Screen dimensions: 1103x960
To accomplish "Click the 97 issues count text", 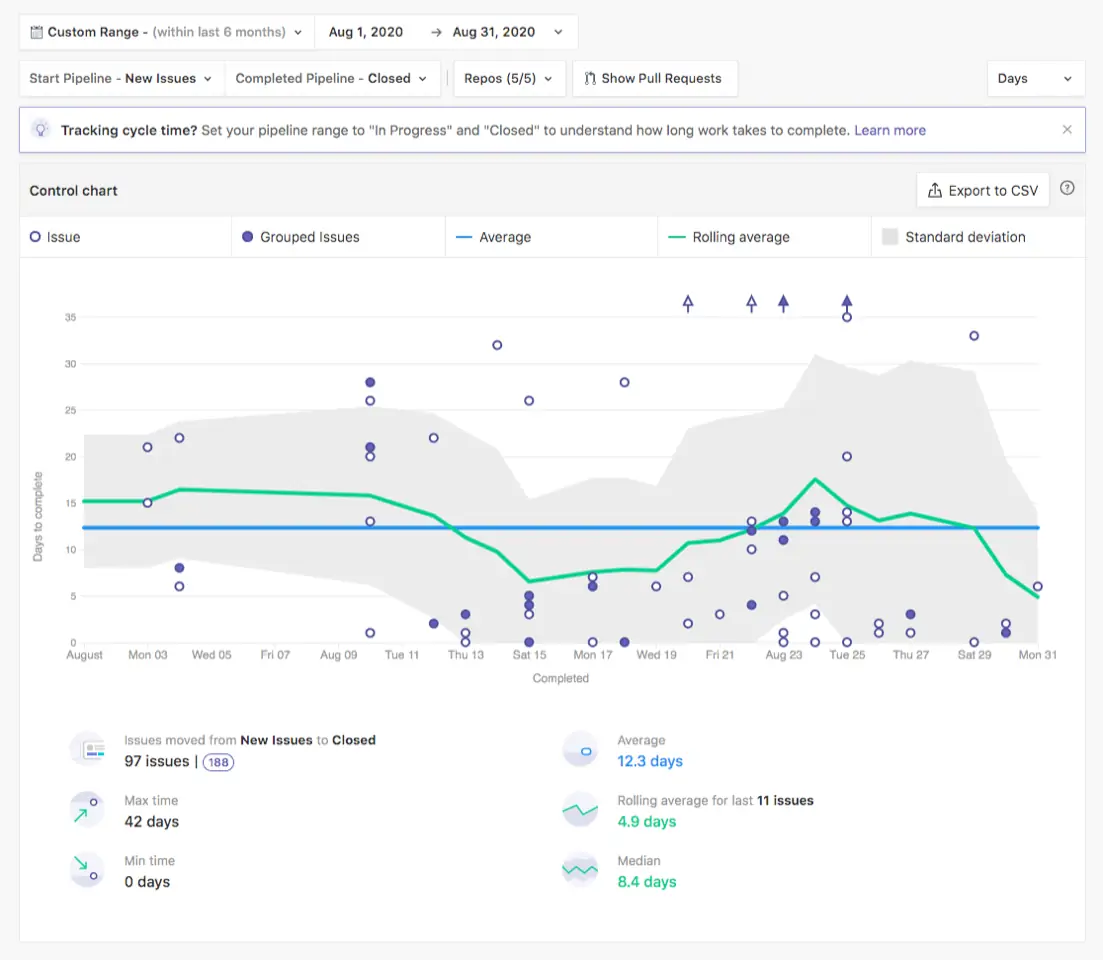I will pyautogui.click(x=157, y=761).
